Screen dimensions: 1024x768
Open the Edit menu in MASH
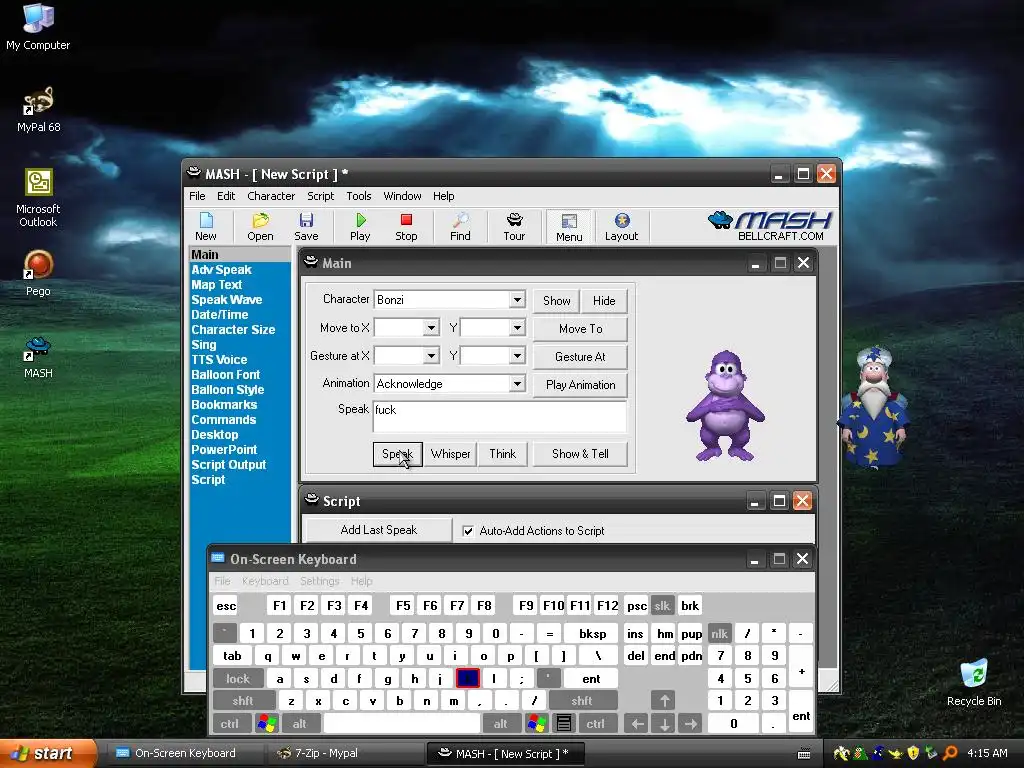[226, 196]
